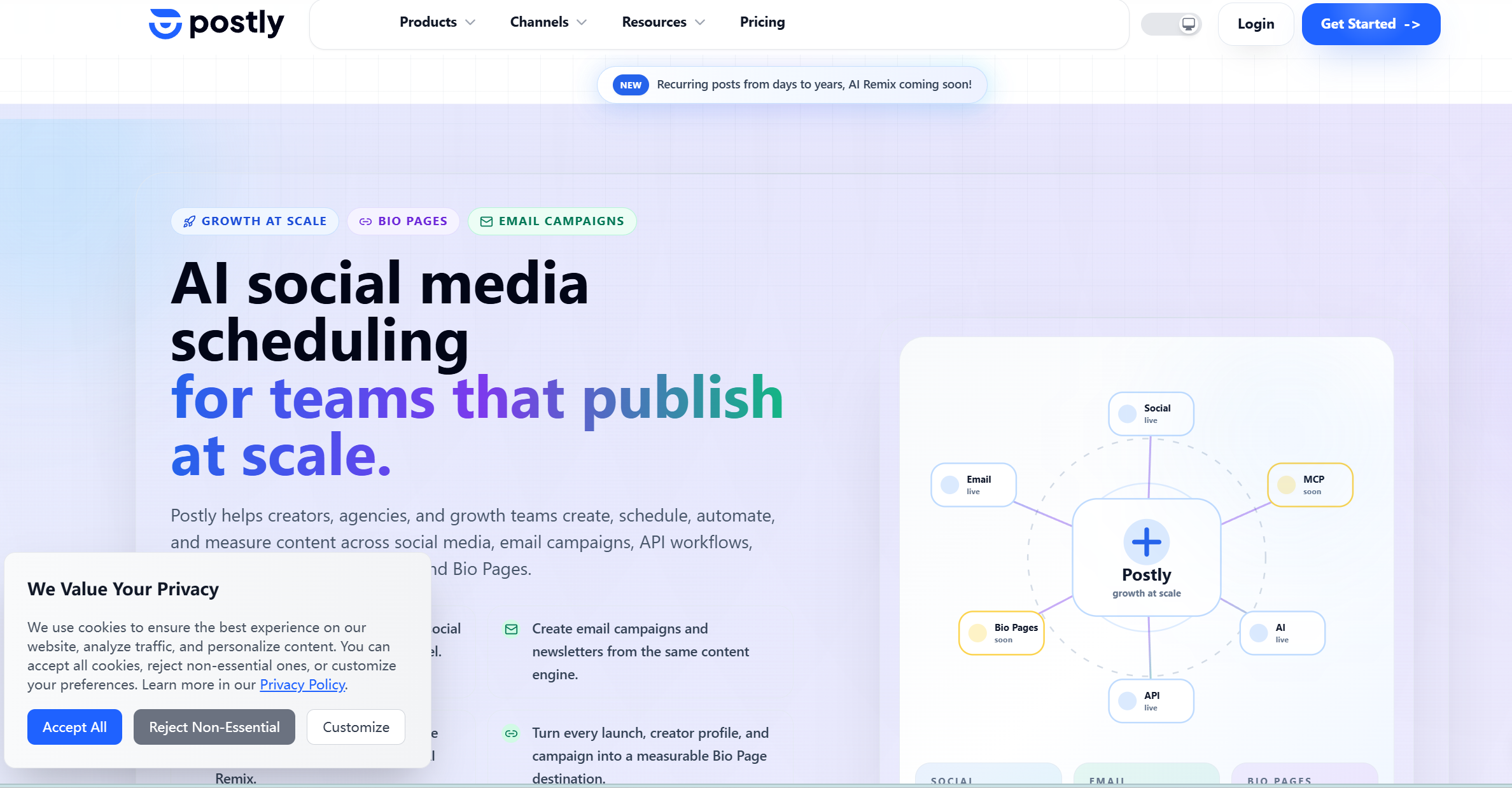Click the Postly logo icon
The height and width of the screenshot is (788, 1512).
165,24
